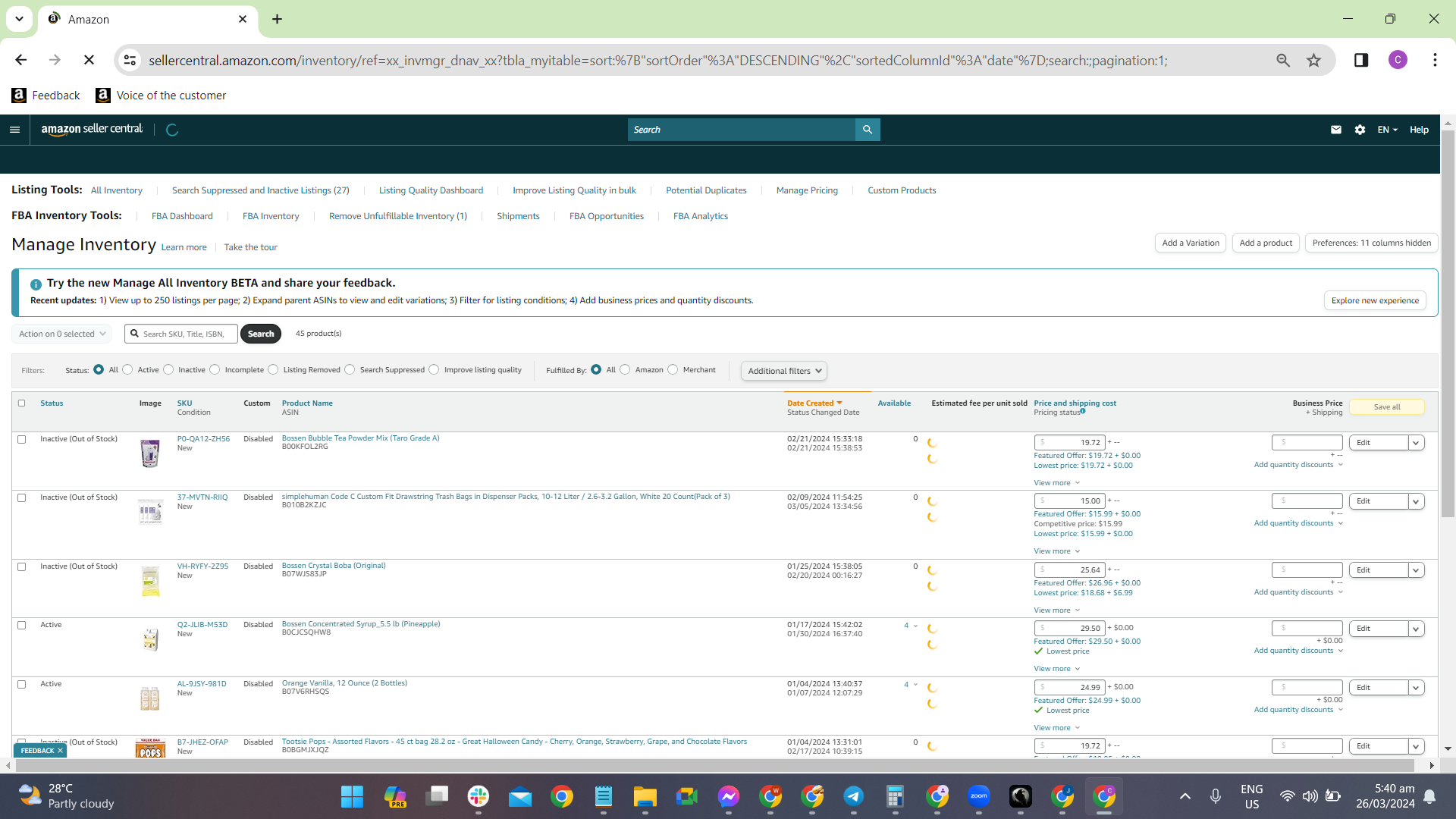
Task: Filter status by Active radio button
Action: [x=127, y=370]
